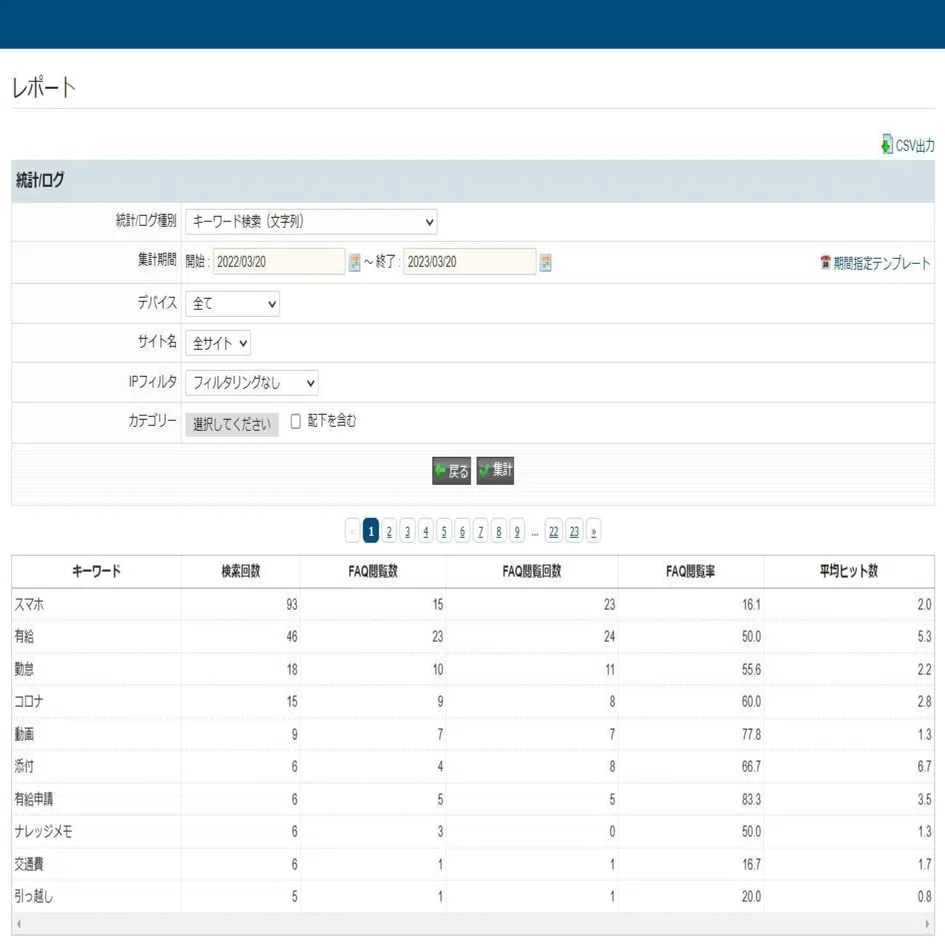945x945 pixels.
Task: Click the FAQ閲覧率 column header
Action: point(691,571)
